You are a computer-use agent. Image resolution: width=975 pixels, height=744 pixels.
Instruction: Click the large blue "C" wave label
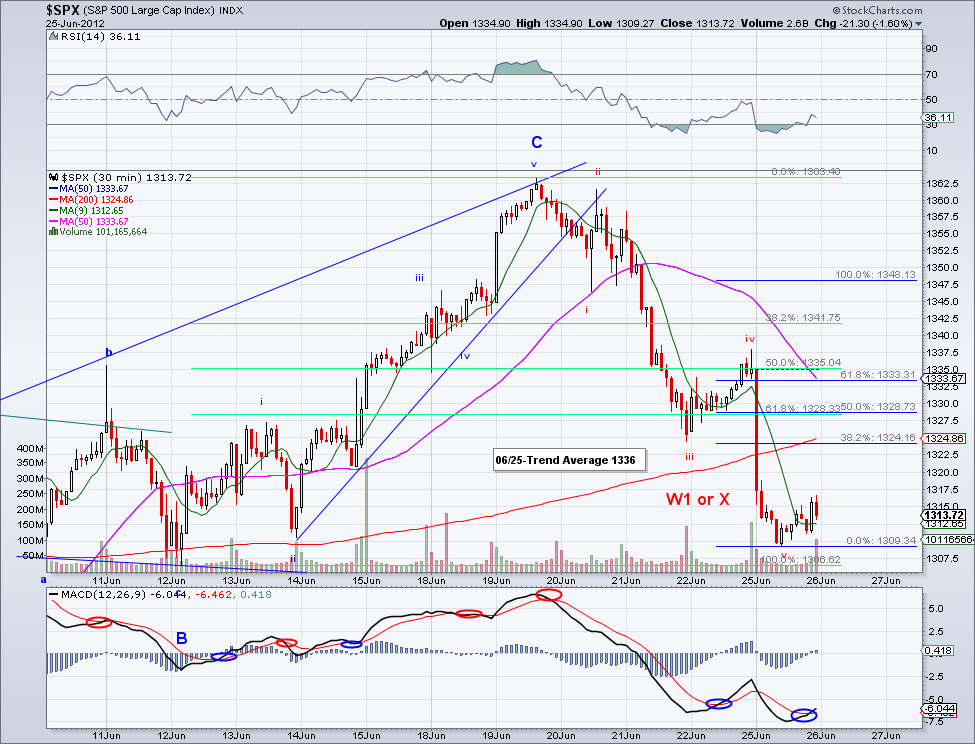click(x=537, y=142)
